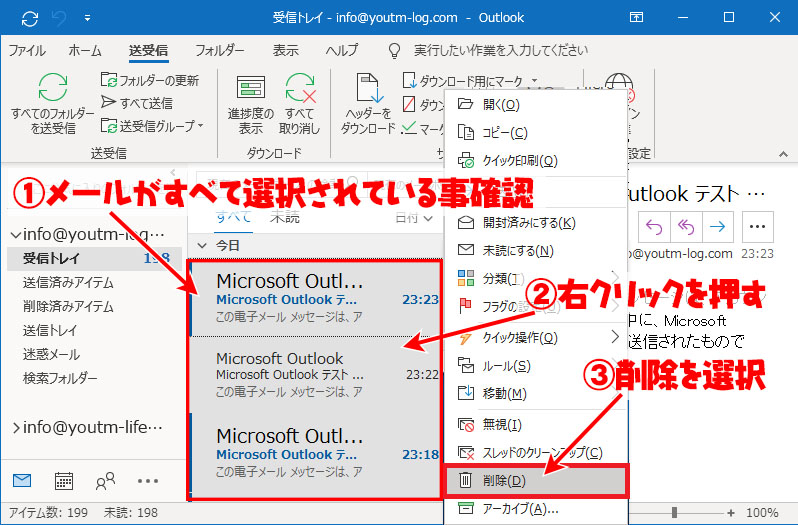Select the email received at 23:18
This screenshot has width=798, height=525.
(x=316, y=454)
